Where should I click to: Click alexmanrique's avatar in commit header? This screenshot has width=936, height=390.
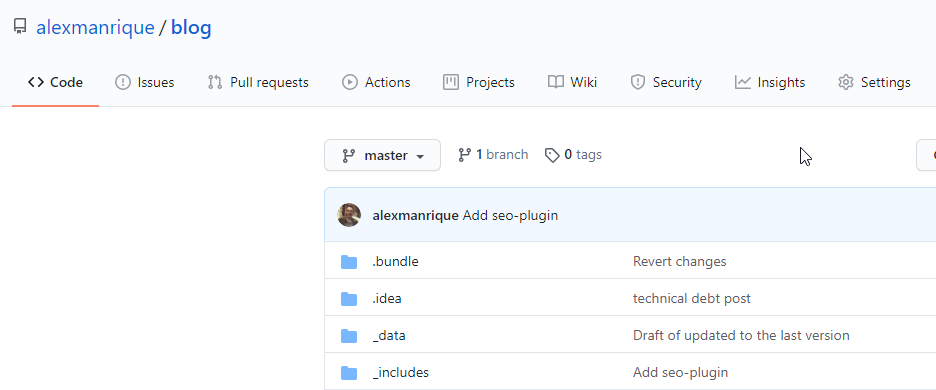(x=349, y=215)
